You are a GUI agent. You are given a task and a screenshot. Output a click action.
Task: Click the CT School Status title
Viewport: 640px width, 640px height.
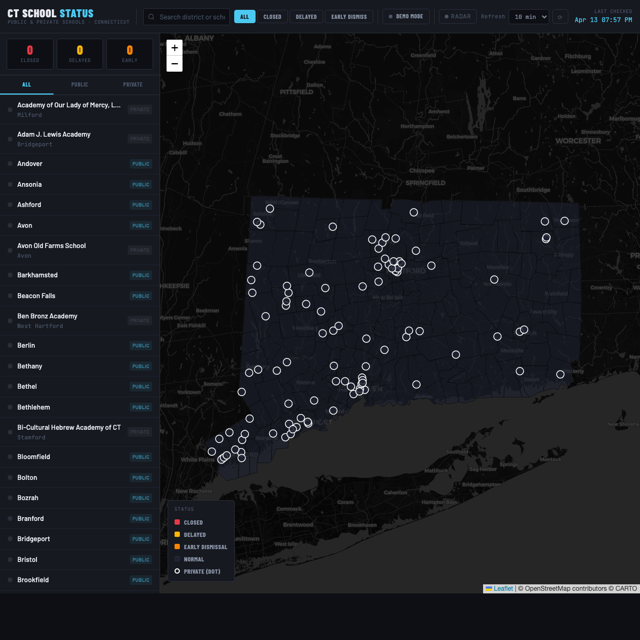(50, 13)
